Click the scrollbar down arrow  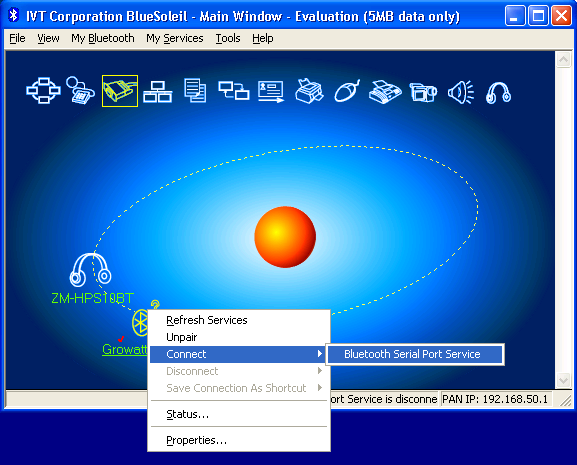(x=563, y=380)
